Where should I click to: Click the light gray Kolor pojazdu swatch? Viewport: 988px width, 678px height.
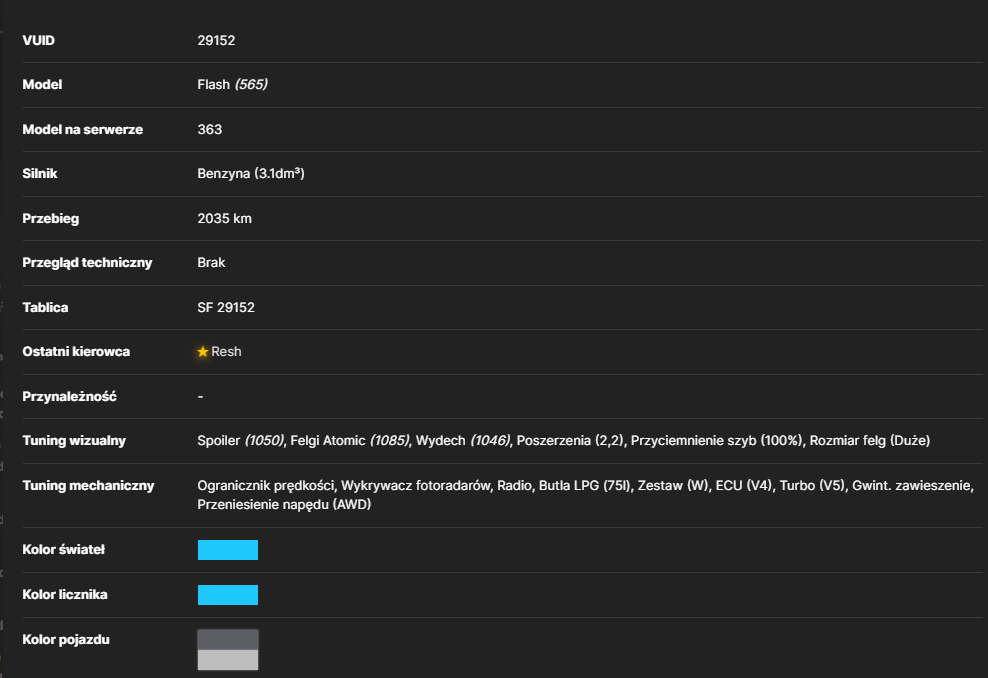tap(227, 660)
